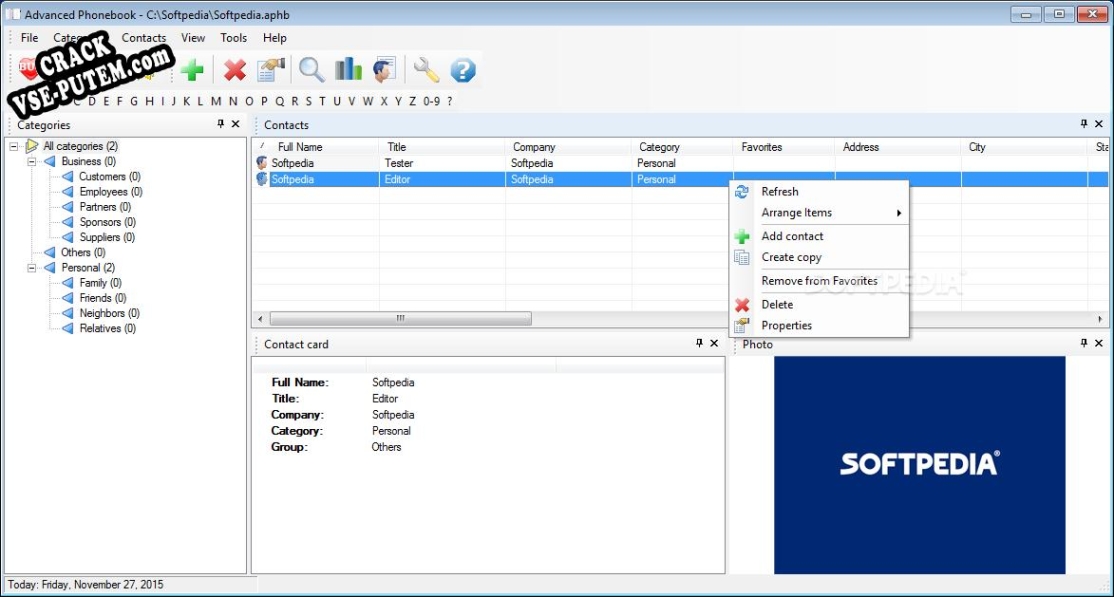
Task: Open the bar chart Statistics icon
Action: pos(348,70)
